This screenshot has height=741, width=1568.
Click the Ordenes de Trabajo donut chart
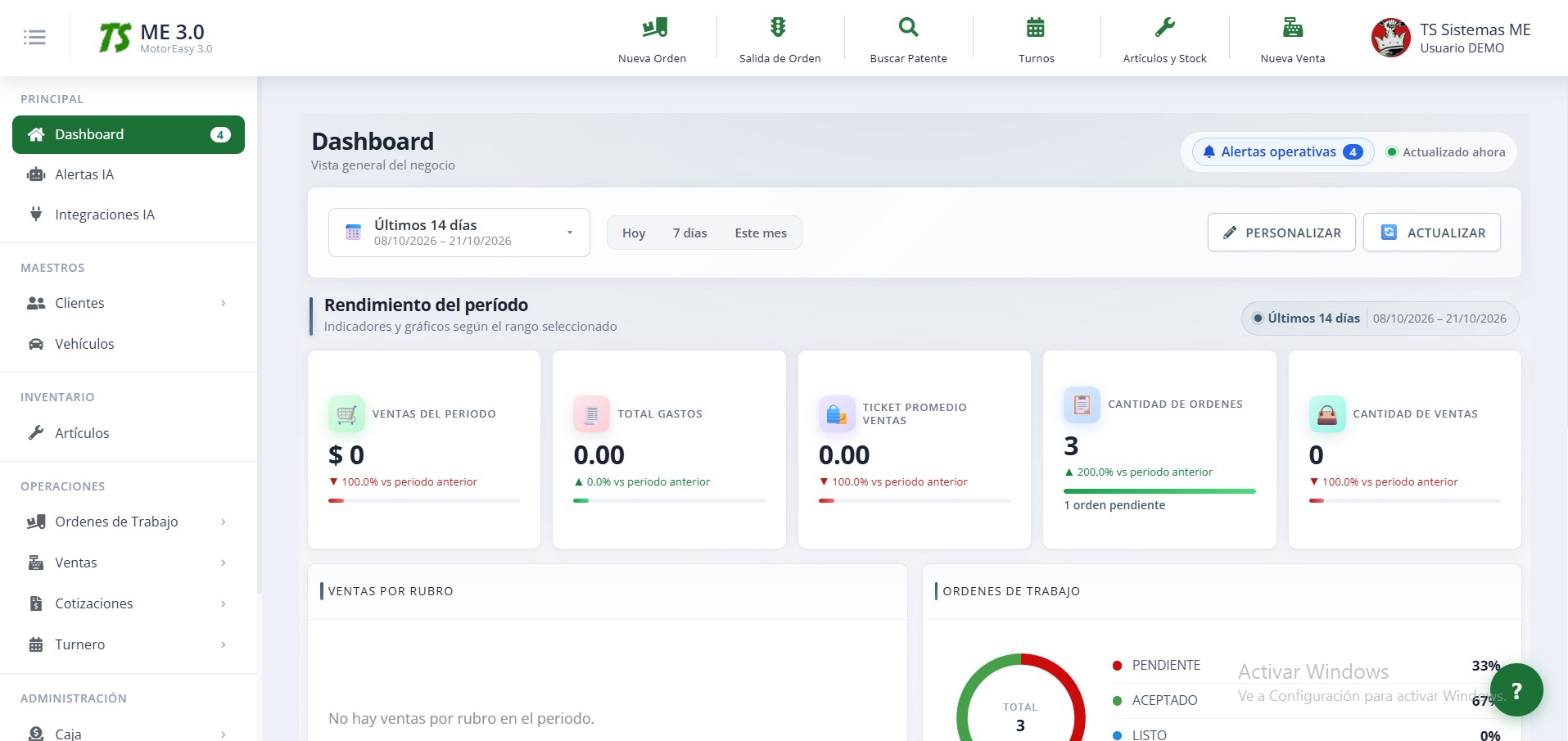tap(1020, 698)
